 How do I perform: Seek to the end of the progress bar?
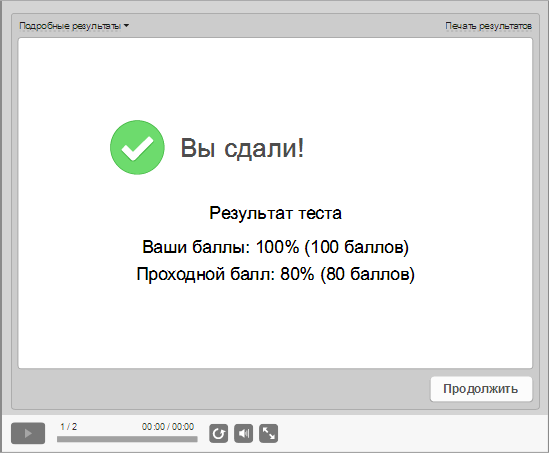(196, 439)
